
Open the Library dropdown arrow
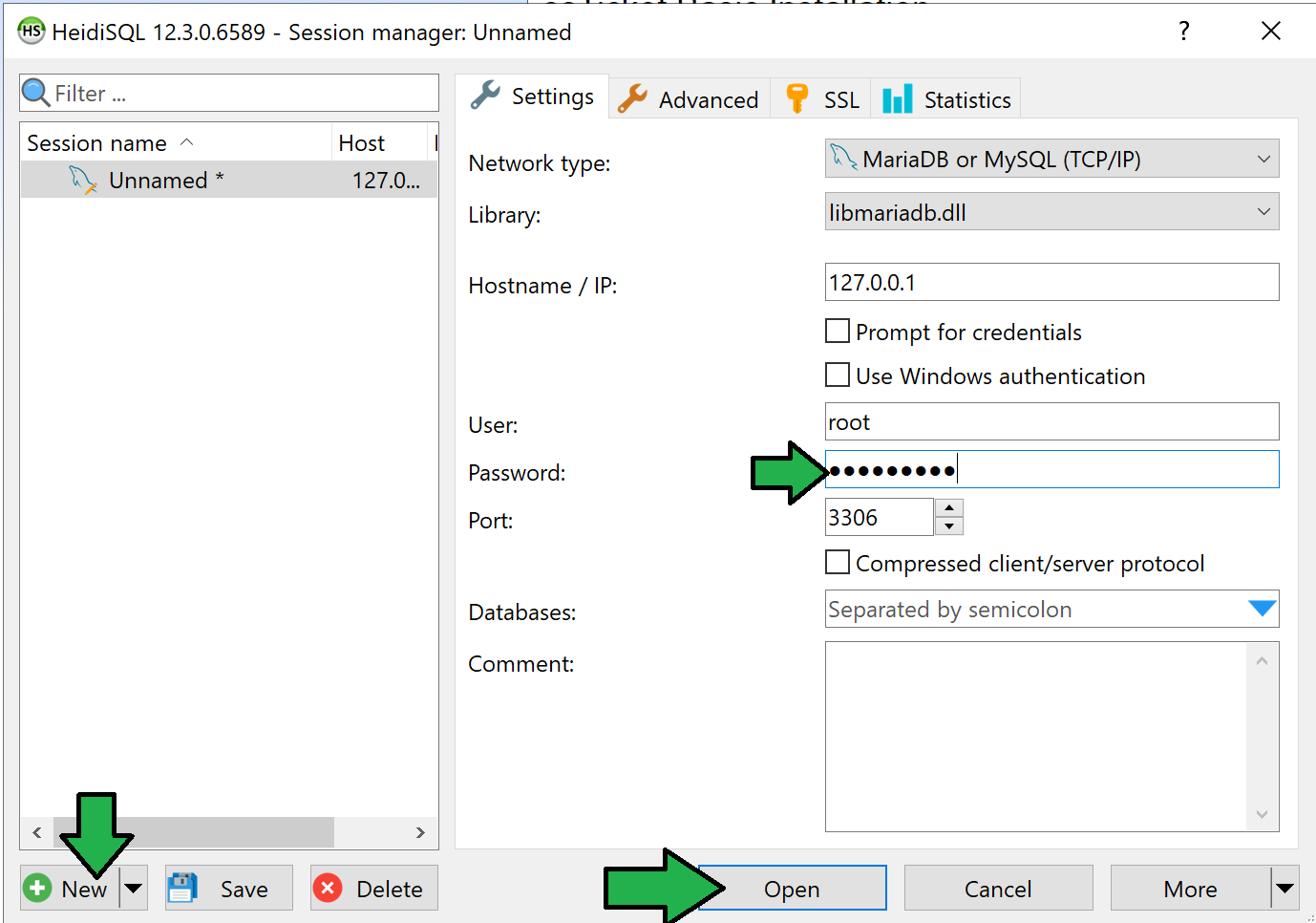[x=1263, y=212]
